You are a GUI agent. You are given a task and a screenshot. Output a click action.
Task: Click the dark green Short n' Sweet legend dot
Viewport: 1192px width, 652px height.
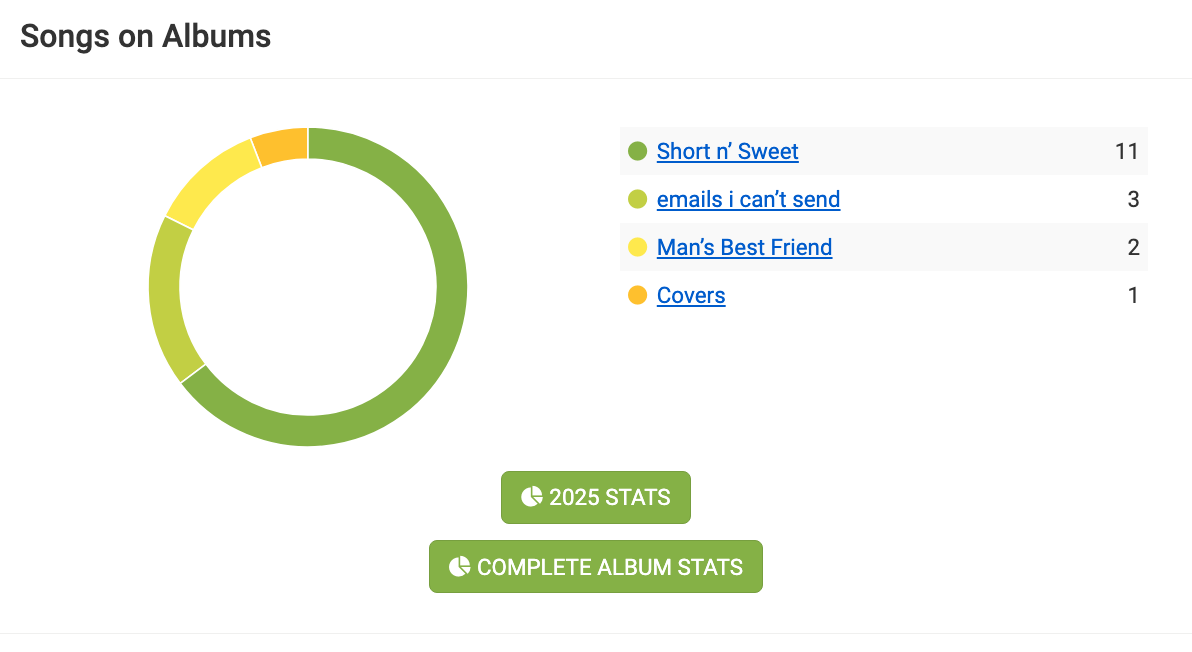(x=637, y=151)
